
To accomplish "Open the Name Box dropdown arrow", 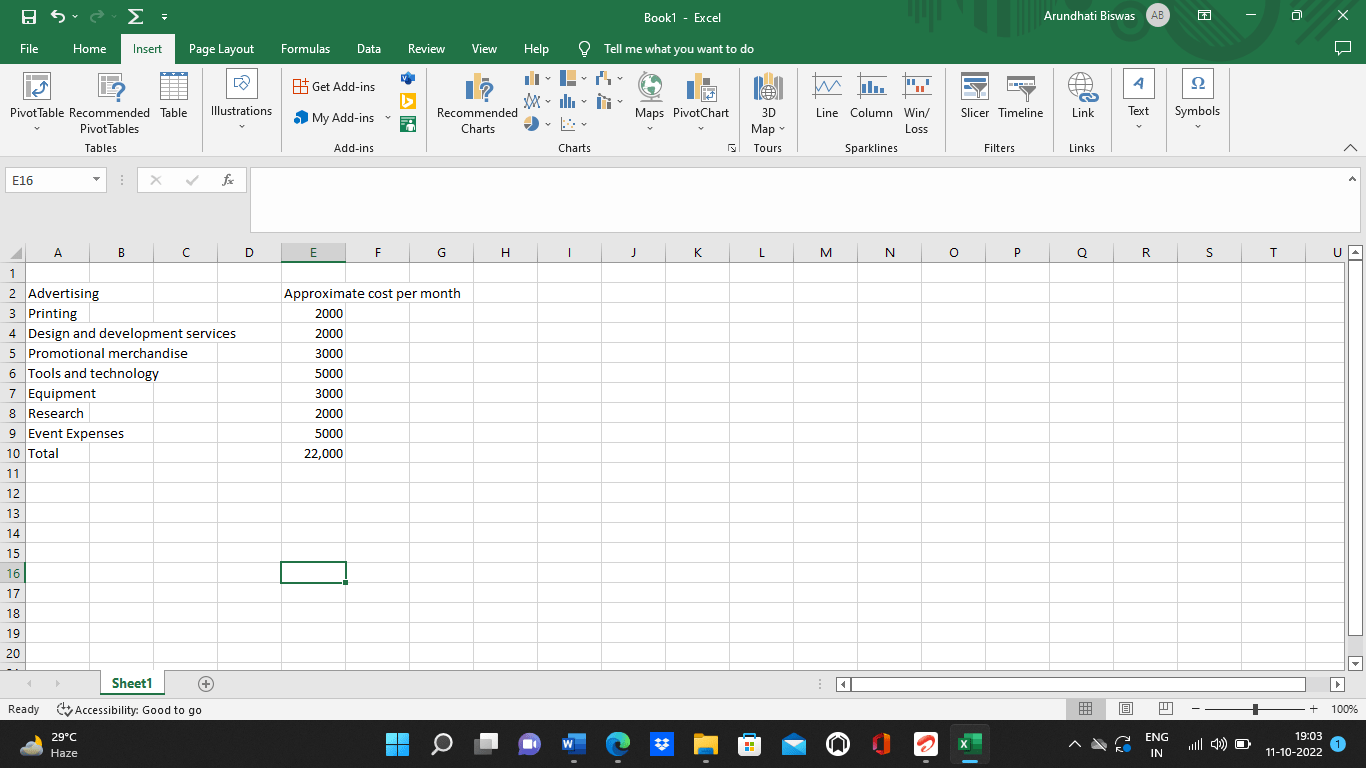I will pos(97,180).
